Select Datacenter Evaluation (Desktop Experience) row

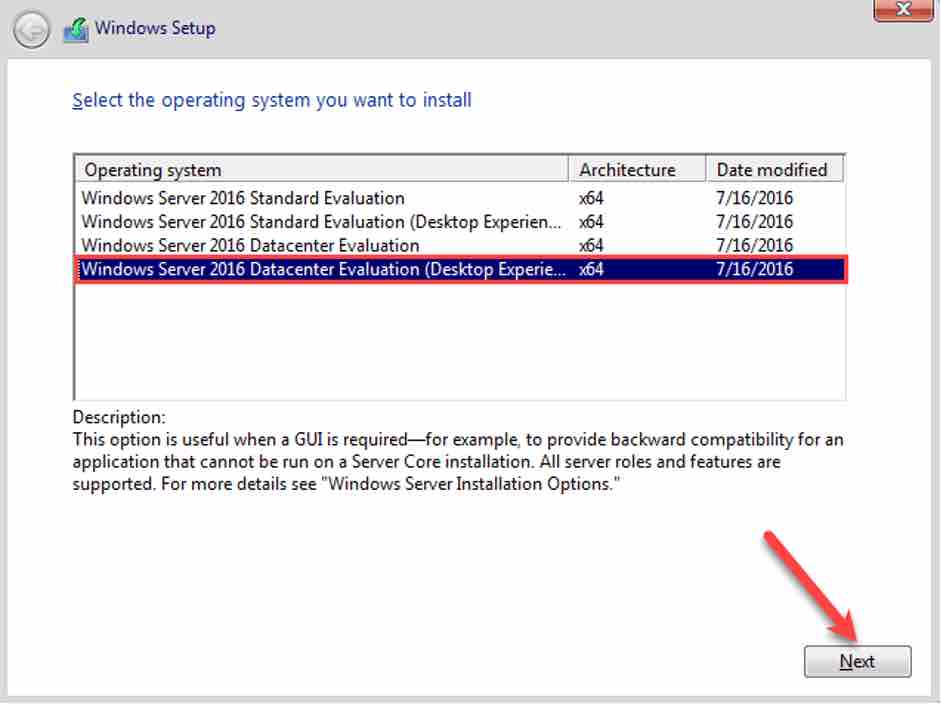click(x=321, y=269)
